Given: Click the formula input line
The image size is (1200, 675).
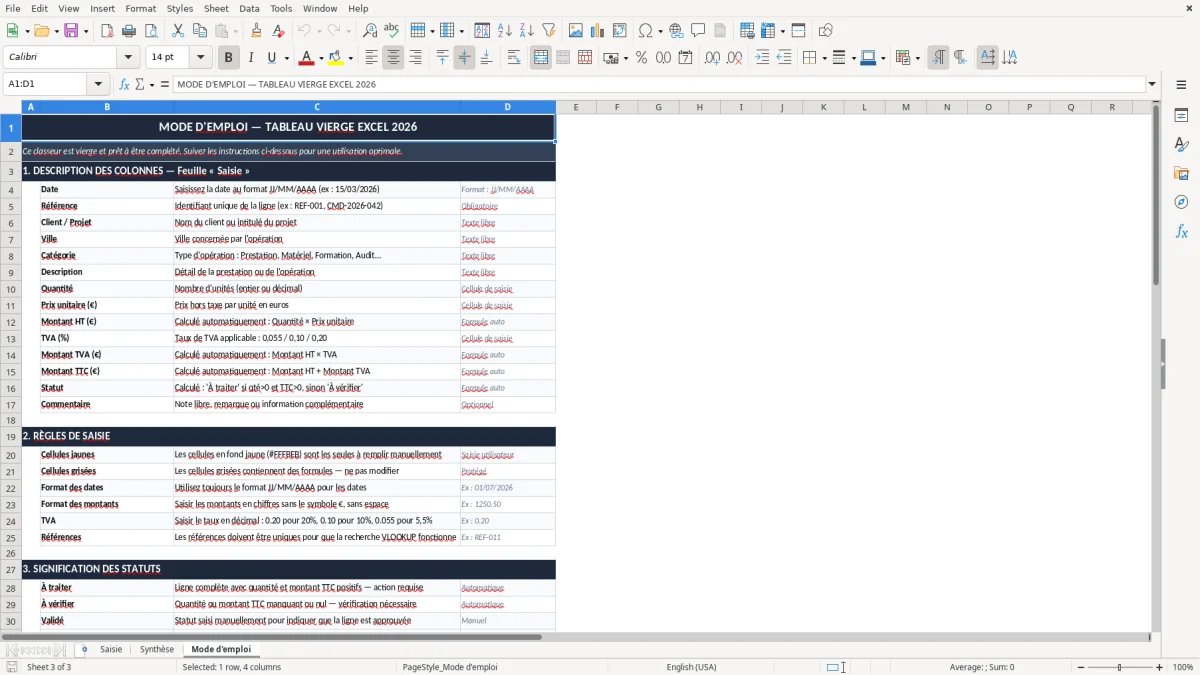Looking at the screenshot, I should tap(658, 84).
